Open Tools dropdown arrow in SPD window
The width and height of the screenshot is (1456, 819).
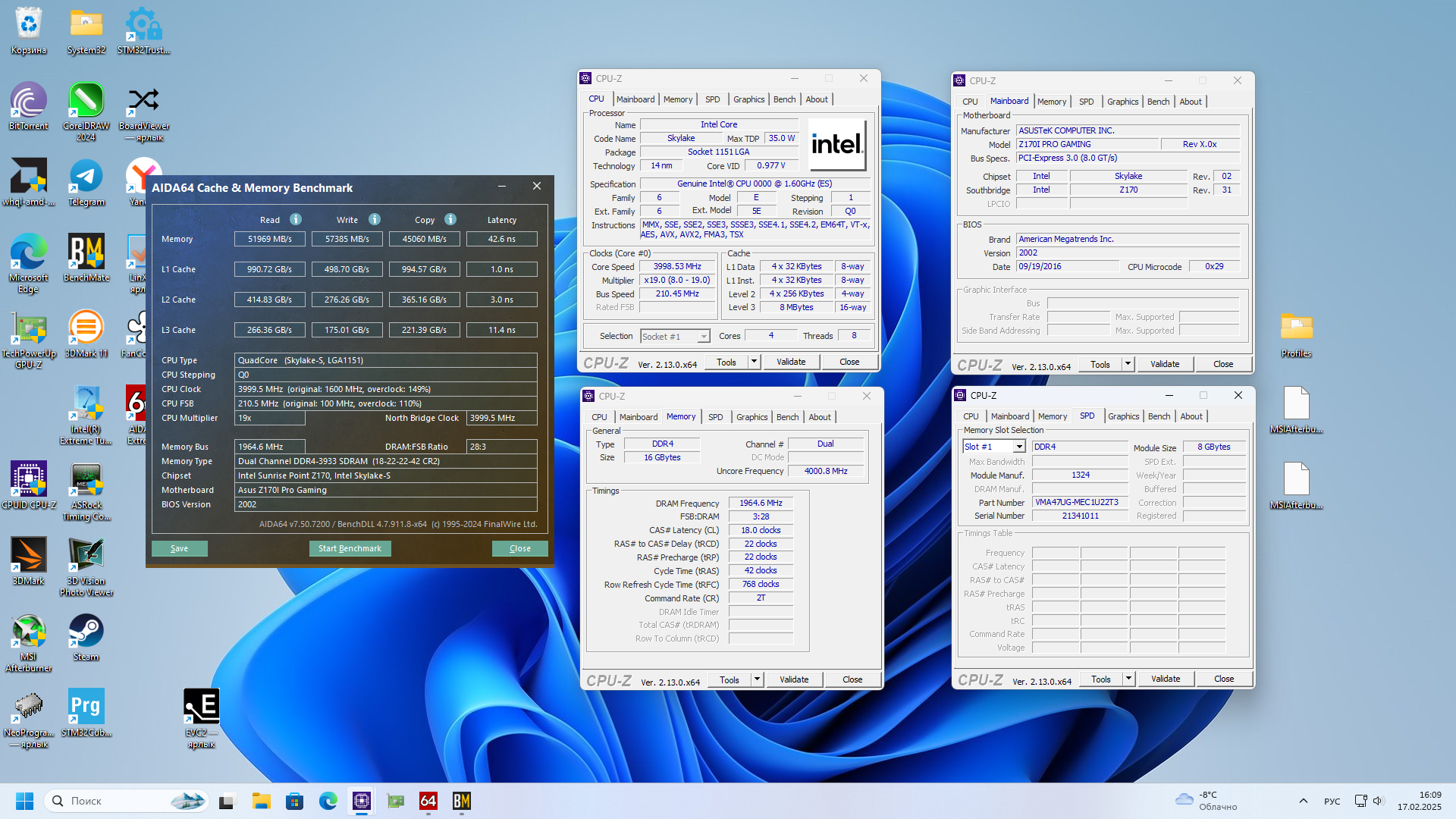point(1128,679)
